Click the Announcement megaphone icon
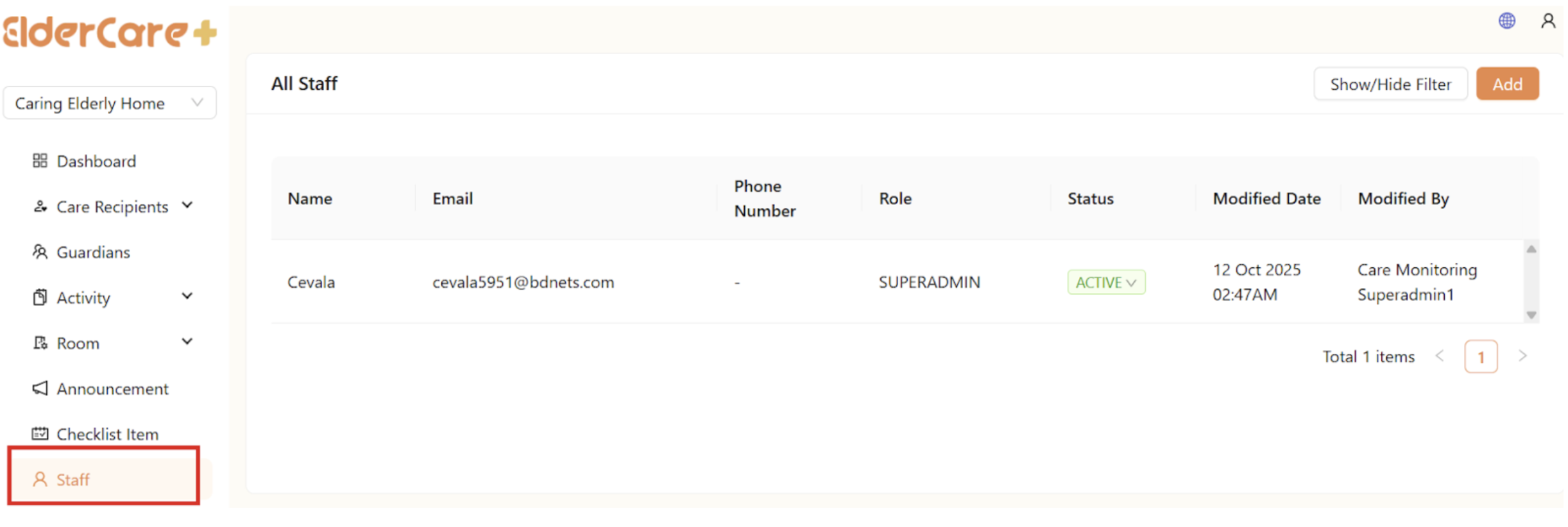 click(x=40, y=388)
